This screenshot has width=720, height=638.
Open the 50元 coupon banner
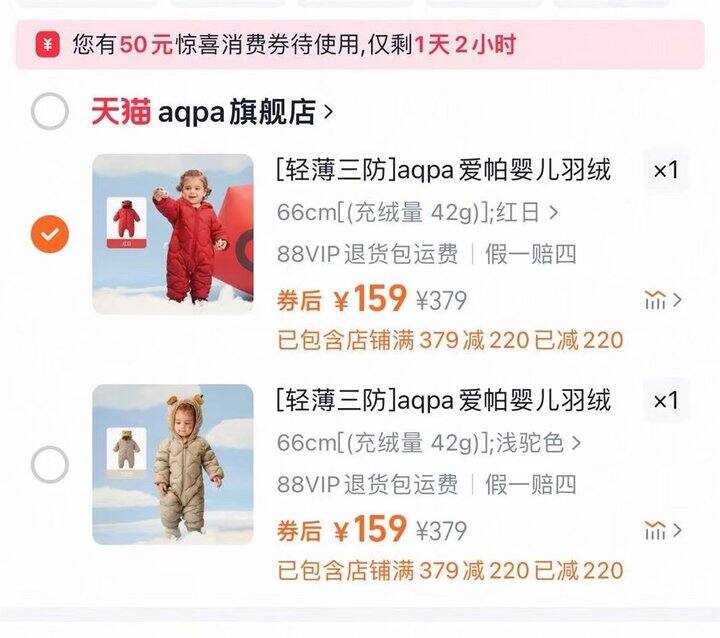point(360,45)
